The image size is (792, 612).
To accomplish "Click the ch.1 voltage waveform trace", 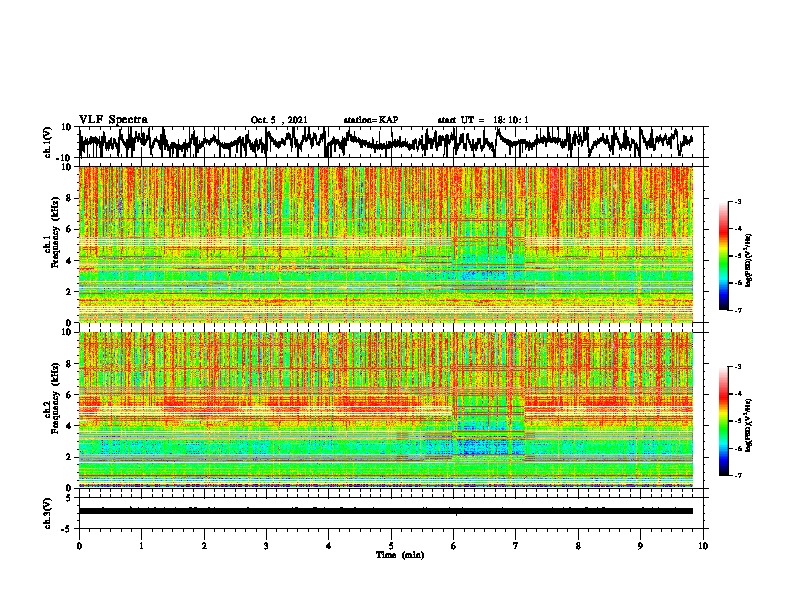I will [x=386, y=142].
